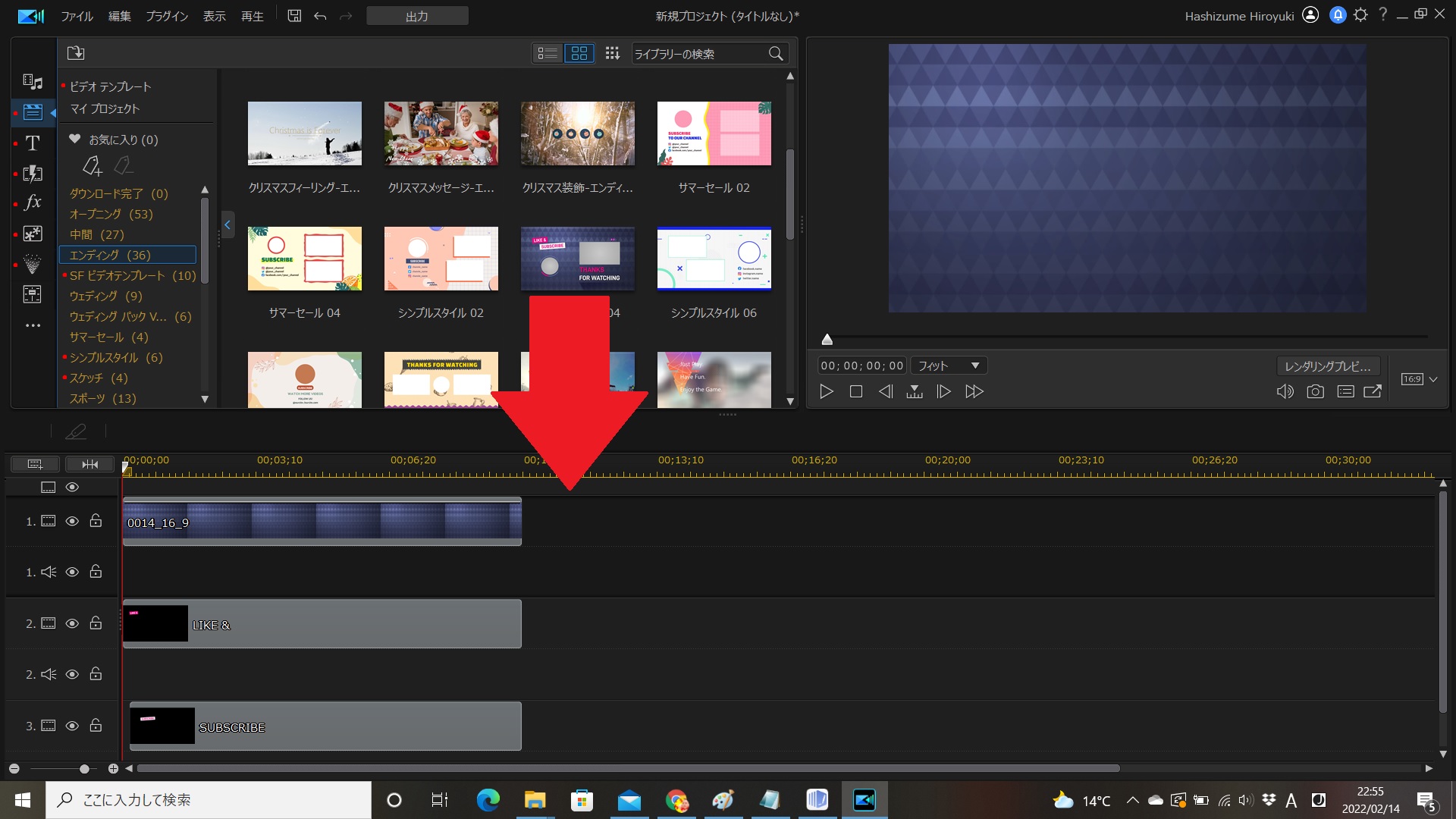The width and height of the screenshot is (1456, 819).
Task: Click the import media folder icon
Action: [76, 53]
